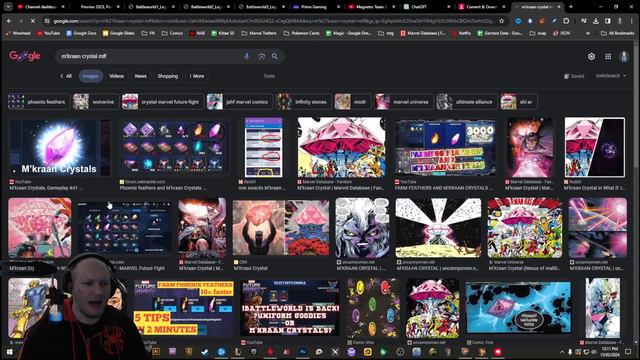Go to the Google logo home

24,56
